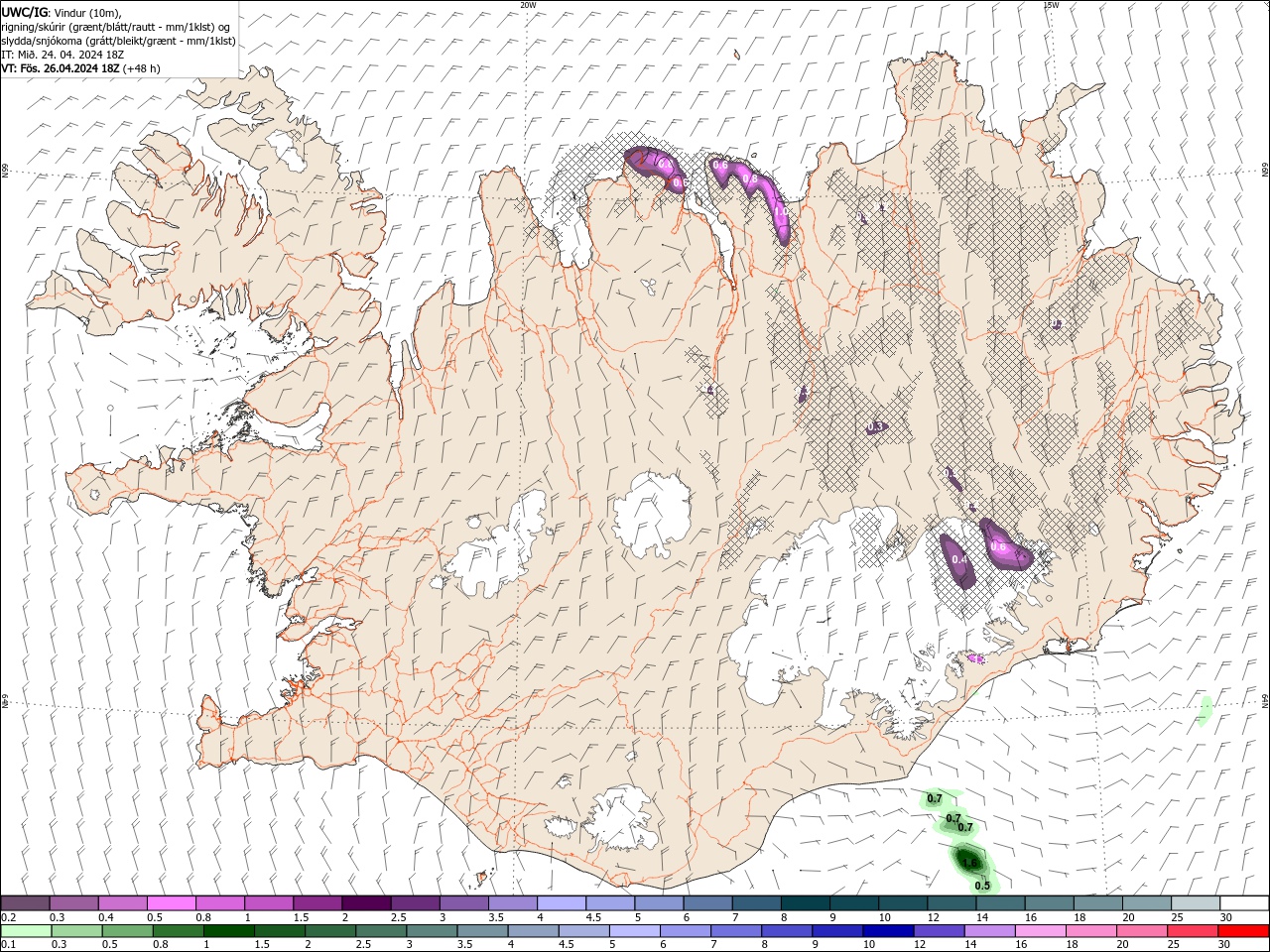Click the darkest purple swatch between 2 and 2.5

tap(365, 903)
